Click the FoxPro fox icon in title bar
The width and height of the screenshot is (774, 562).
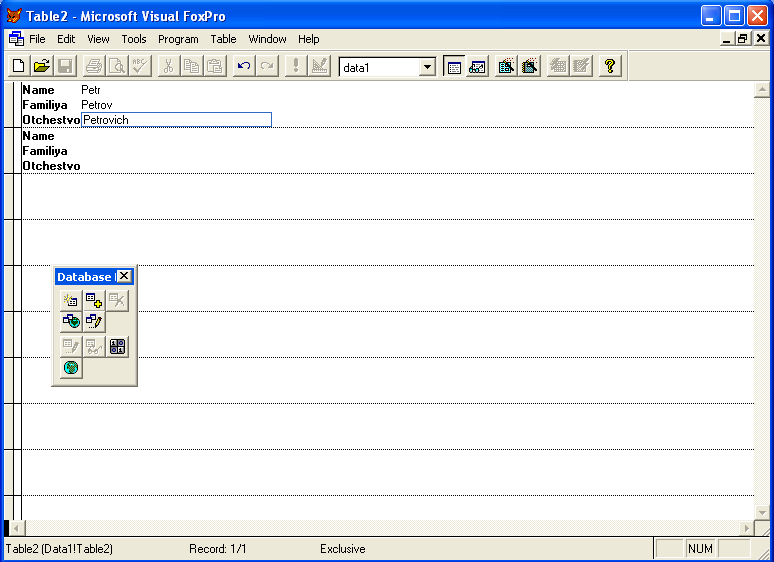coord(14,16)
